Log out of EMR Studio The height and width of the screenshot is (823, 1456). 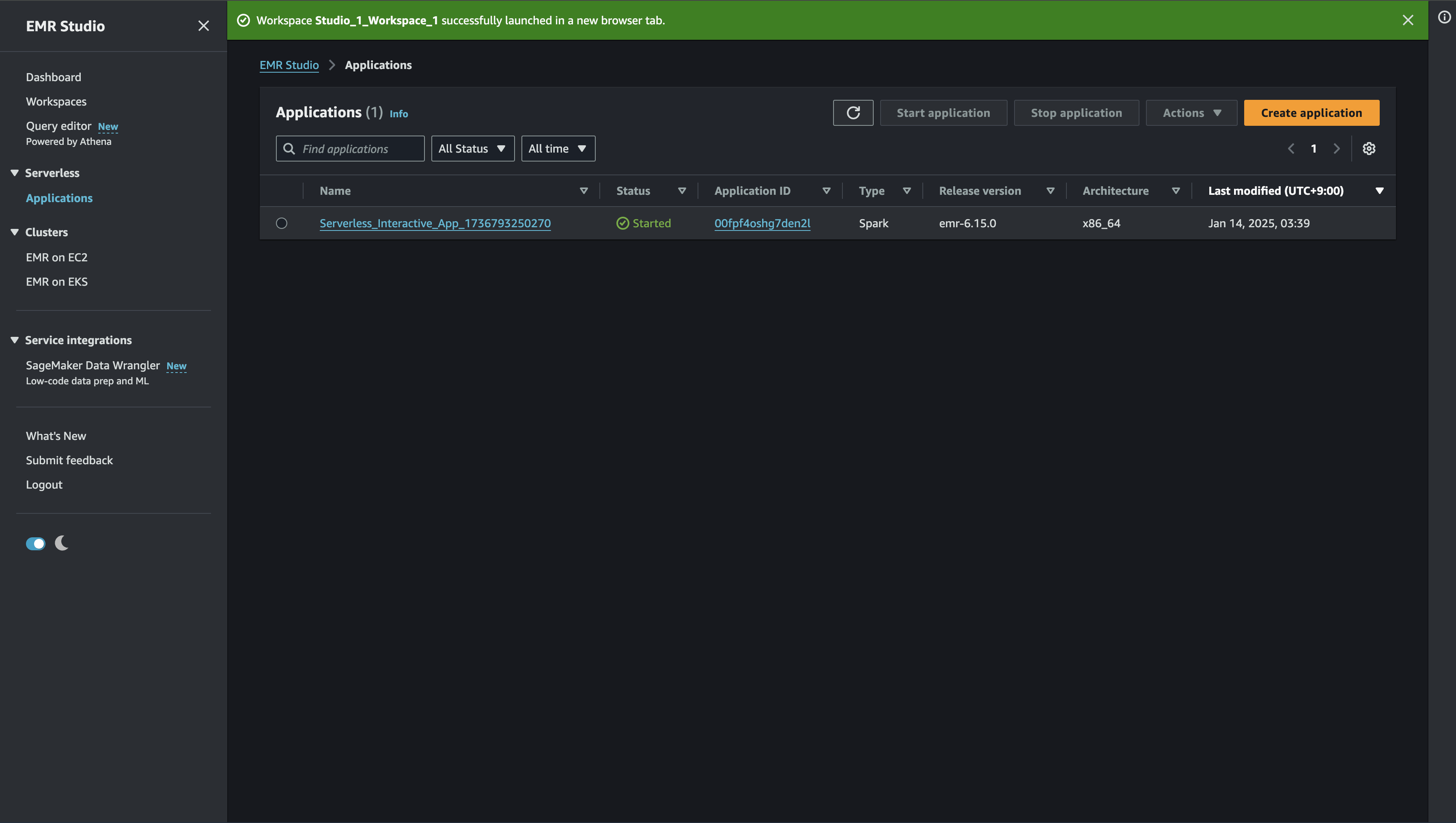point(44,485)
